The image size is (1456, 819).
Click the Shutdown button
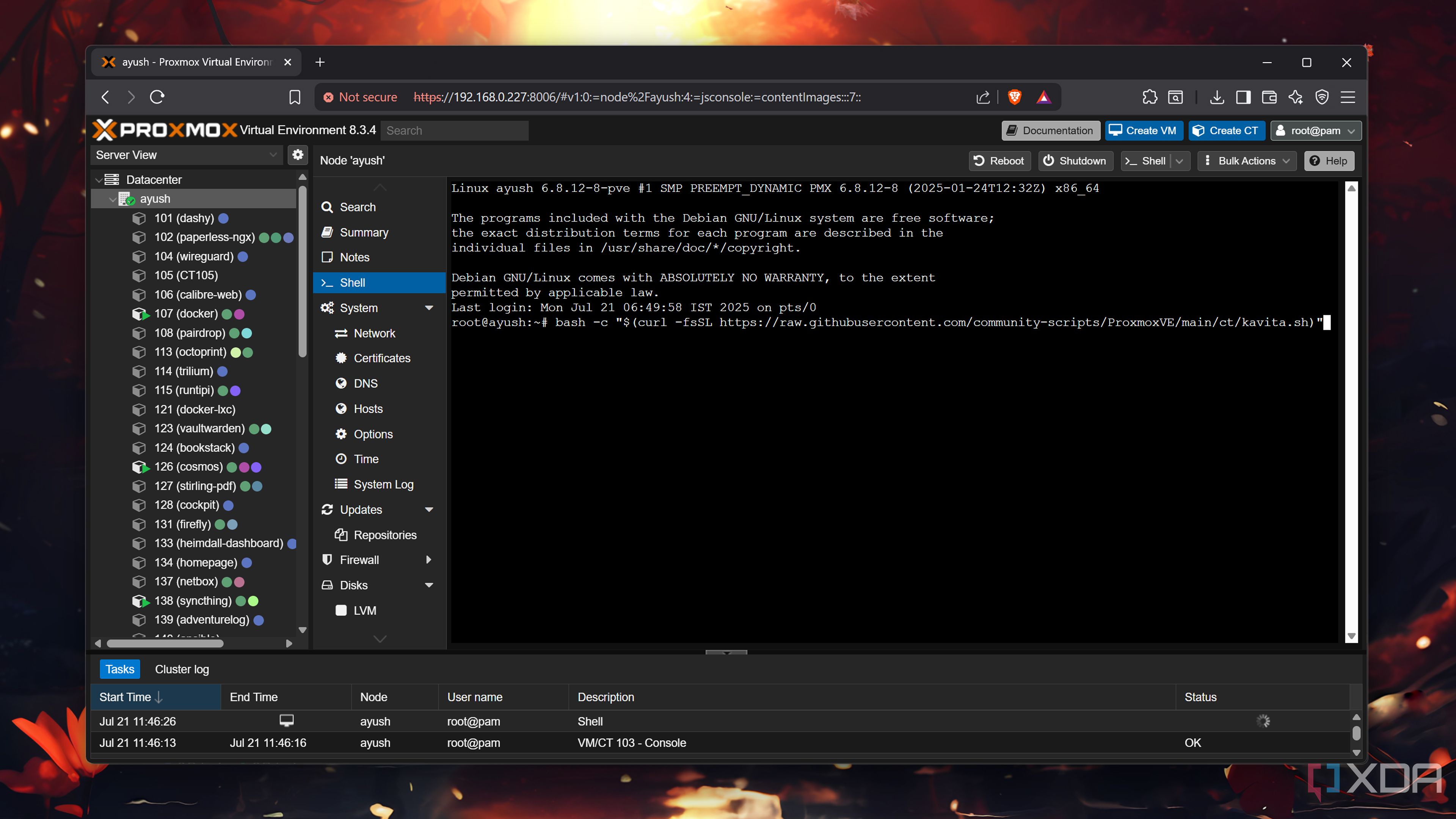point(1075,161)
